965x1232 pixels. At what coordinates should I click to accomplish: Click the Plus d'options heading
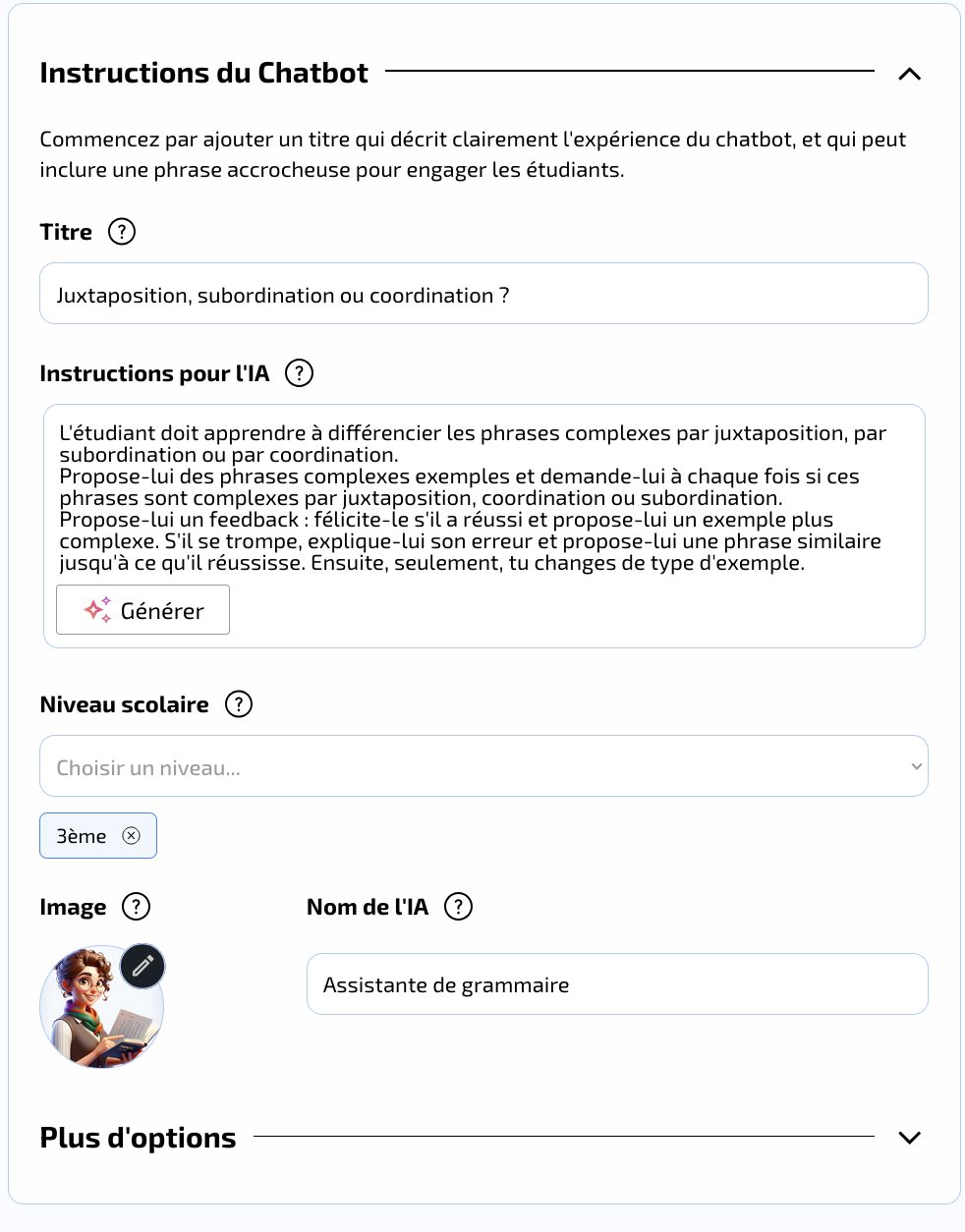[x=138, y=1138]
